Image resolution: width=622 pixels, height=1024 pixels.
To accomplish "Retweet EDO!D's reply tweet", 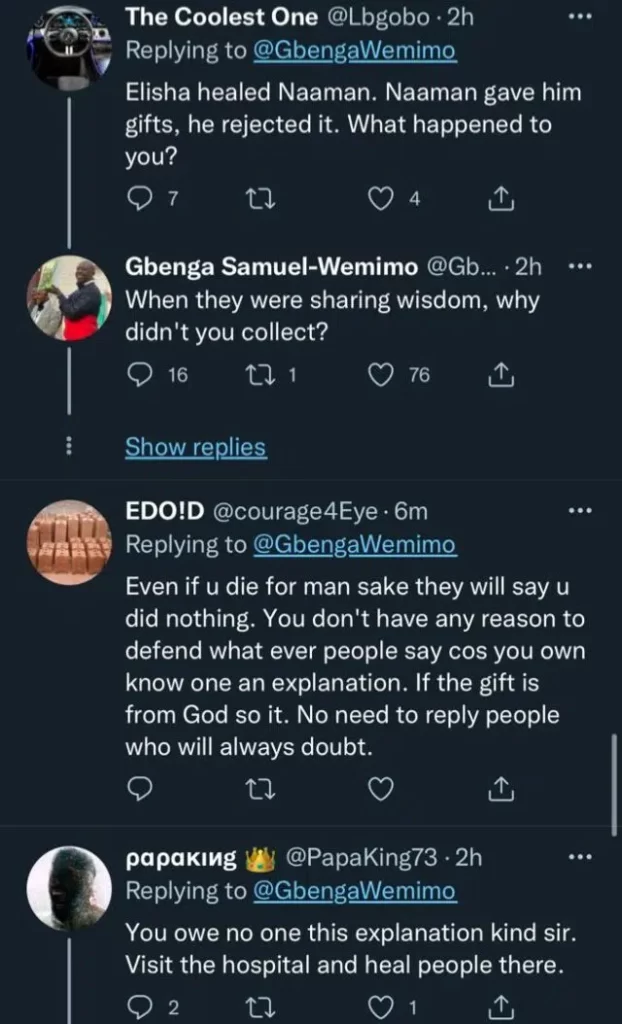I will (x=254, y=790).
